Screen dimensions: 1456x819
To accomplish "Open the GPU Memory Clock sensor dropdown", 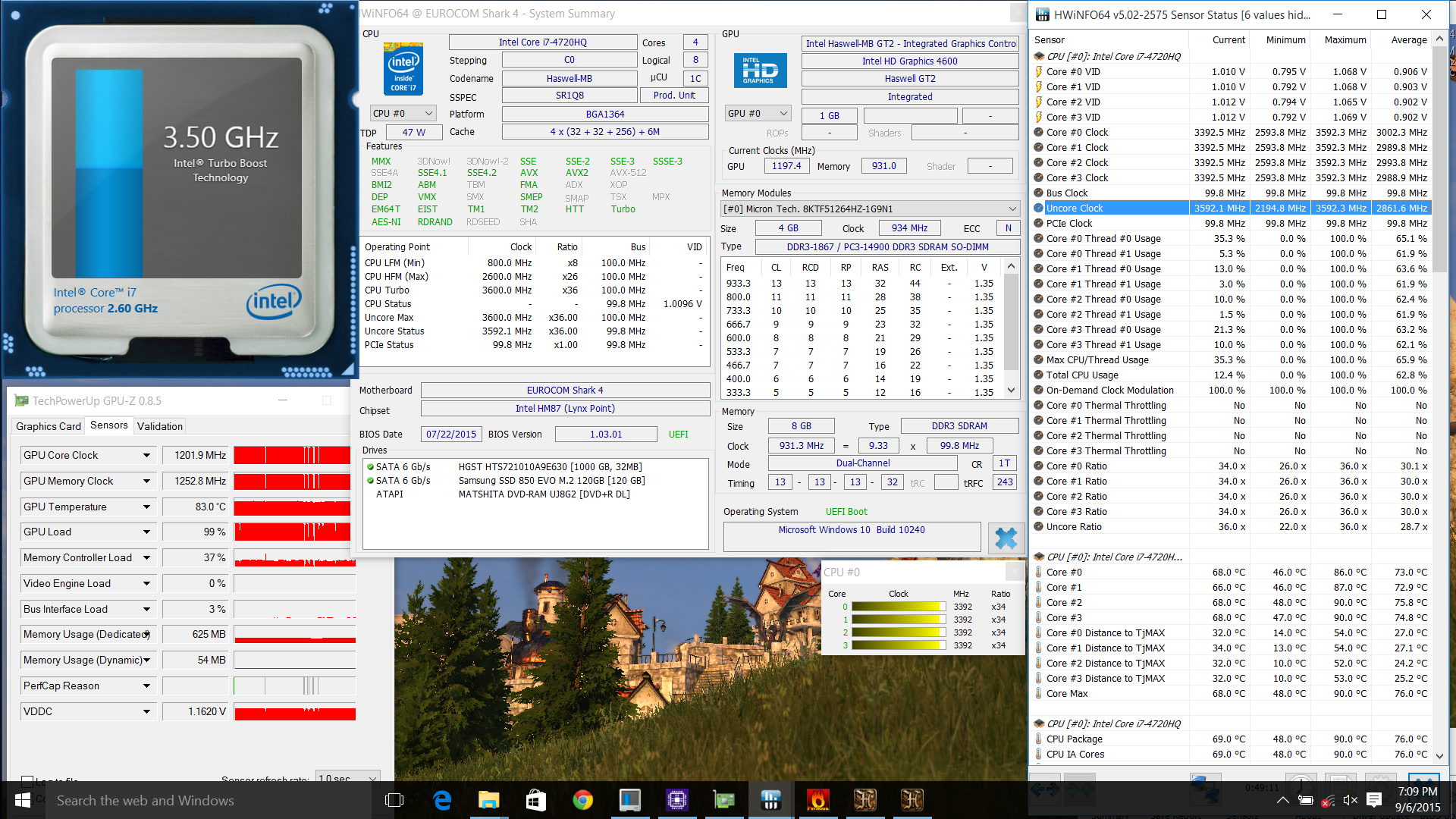I will tap(146, 482).
